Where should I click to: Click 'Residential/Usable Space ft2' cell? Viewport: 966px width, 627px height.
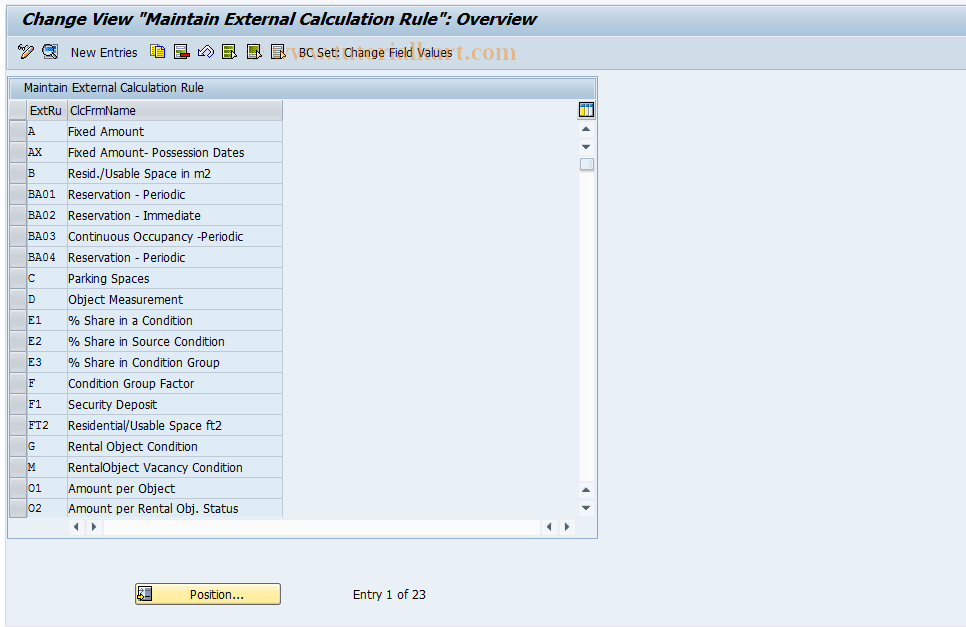174,425
